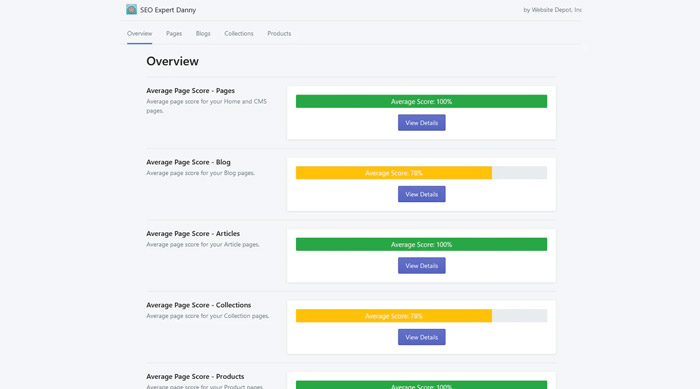
Task: Click the 'Average Page Score - Articles' label
Action: [x=193, y=234]
